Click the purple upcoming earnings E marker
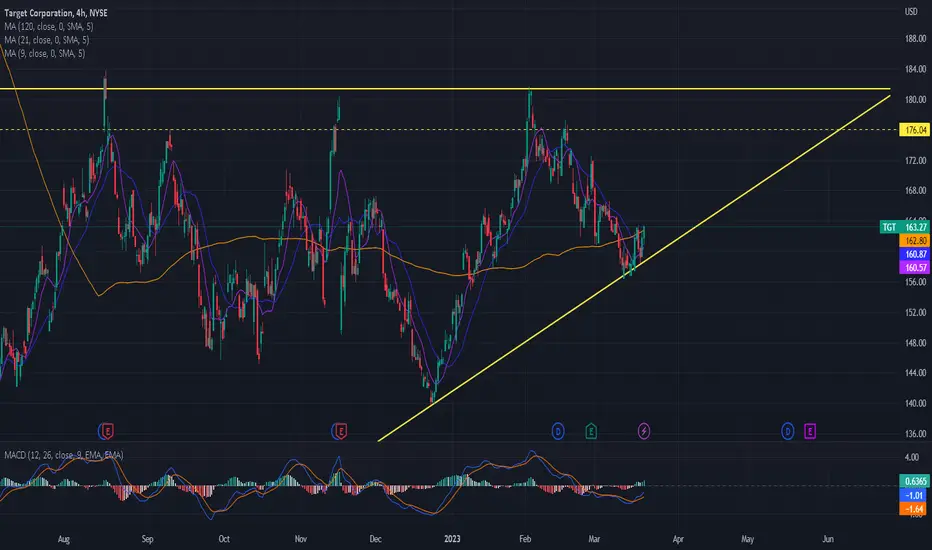This screenshot has width=932, height=550. pyautogui.click(x=810, y=430)
